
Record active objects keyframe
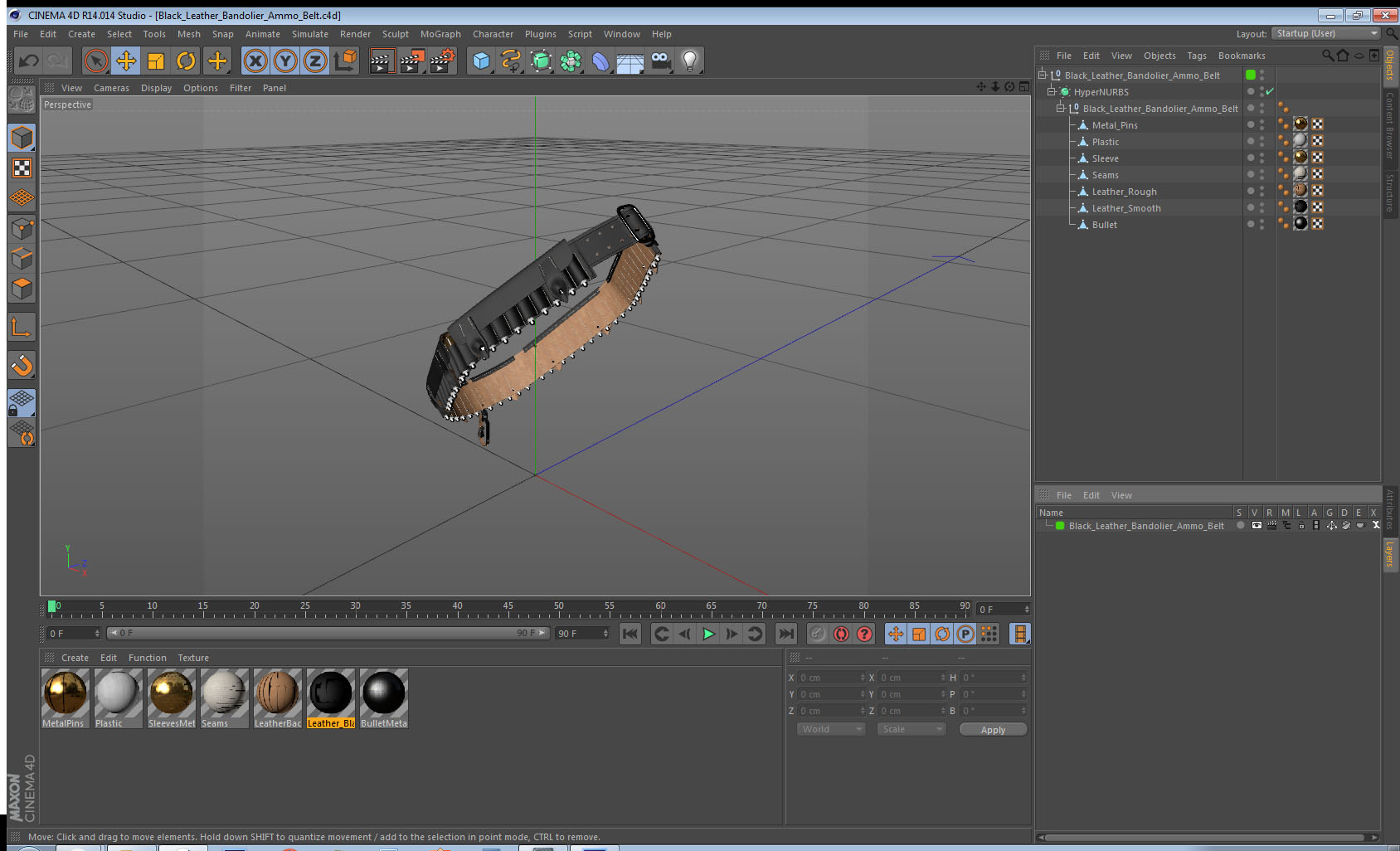pos(817,634)
